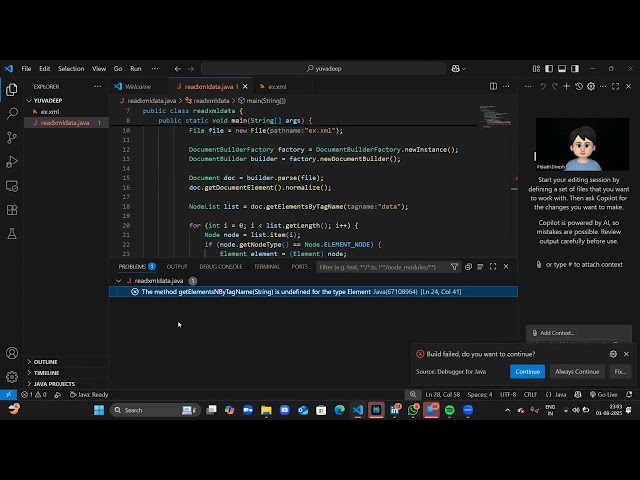Switch to the OUTPUT panel tab
Screen dimensions: 640x480
pos(177,267)
